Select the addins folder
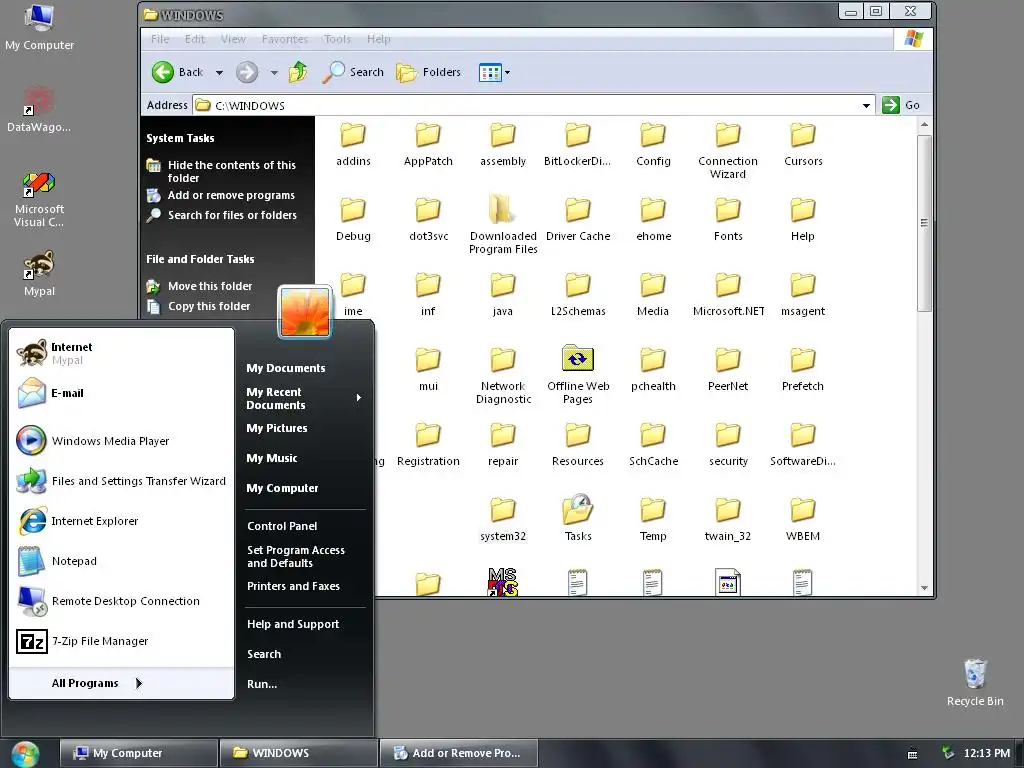The image size is (1024, 768). pyautogui.click(x=353, y=144)
